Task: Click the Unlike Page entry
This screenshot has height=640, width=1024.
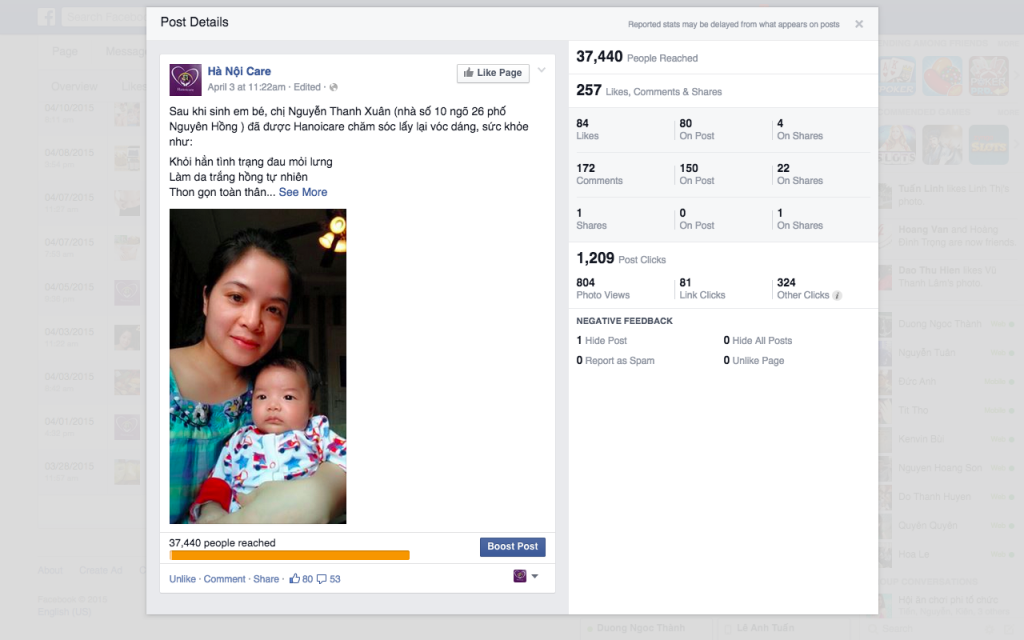Action: click(x=754, y=360)
